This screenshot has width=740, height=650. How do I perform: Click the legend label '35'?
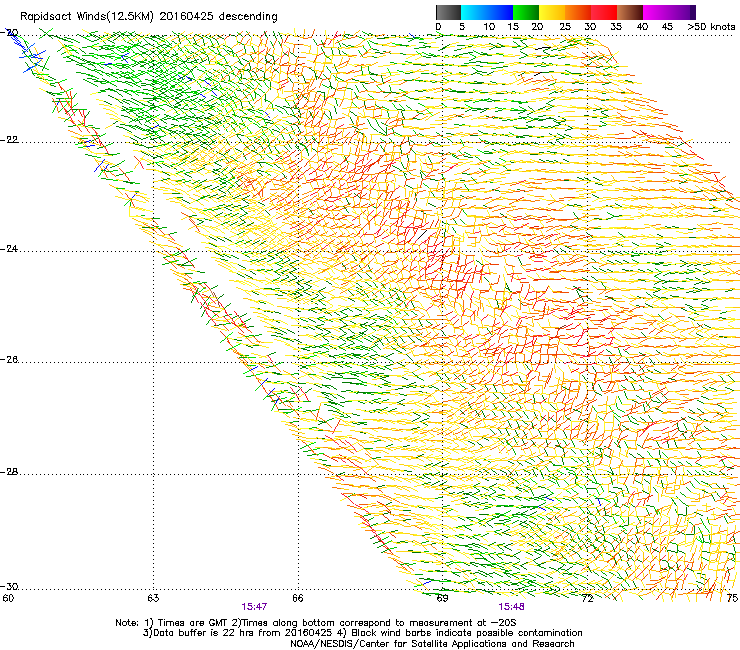pos(616,27)
